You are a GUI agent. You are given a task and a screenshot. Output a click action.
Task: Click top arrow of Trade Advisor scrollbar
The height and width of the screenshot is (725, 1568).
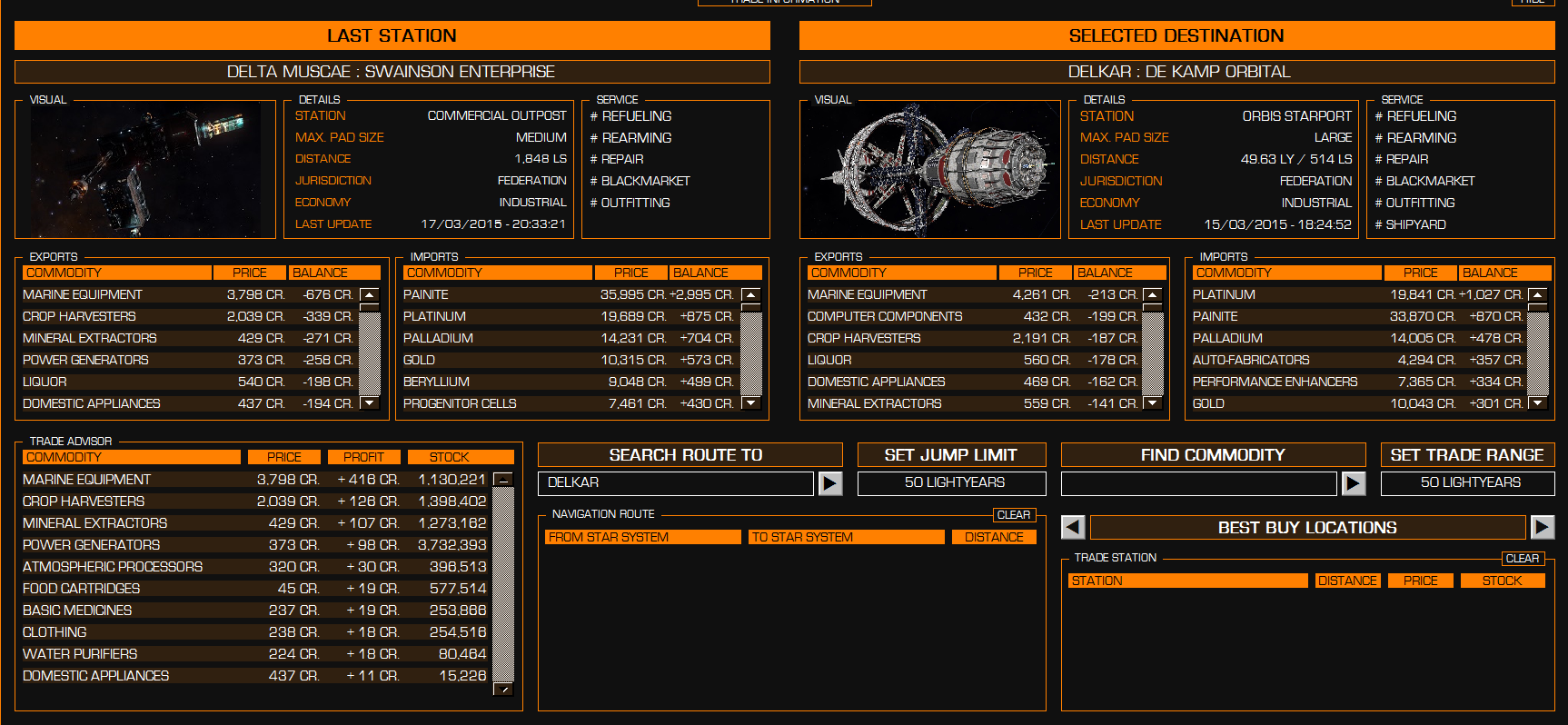pos(503,479)
